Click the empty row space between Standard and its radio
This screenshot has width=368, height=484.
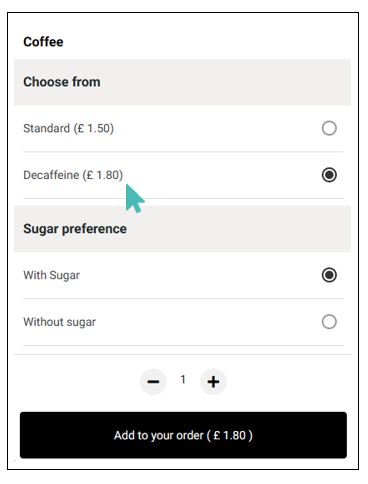point(217,128)
